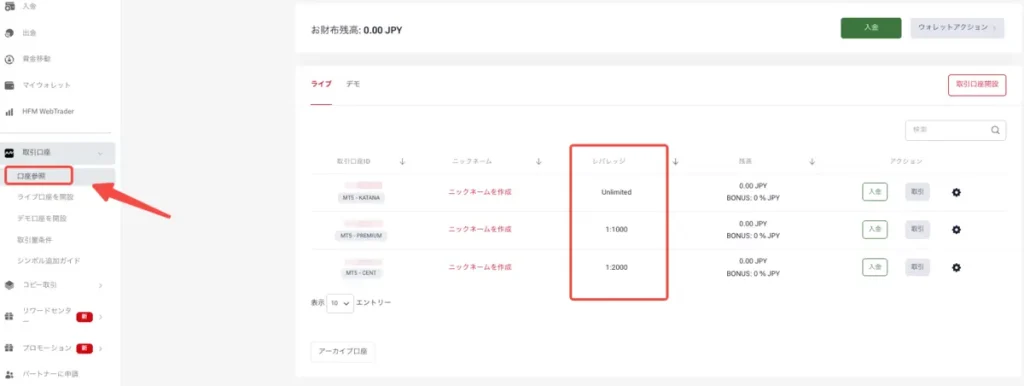The width and height of the screenshot is (1024, 386).
Task: Collapse the 取引口座 section chevron
Action: 100,153
